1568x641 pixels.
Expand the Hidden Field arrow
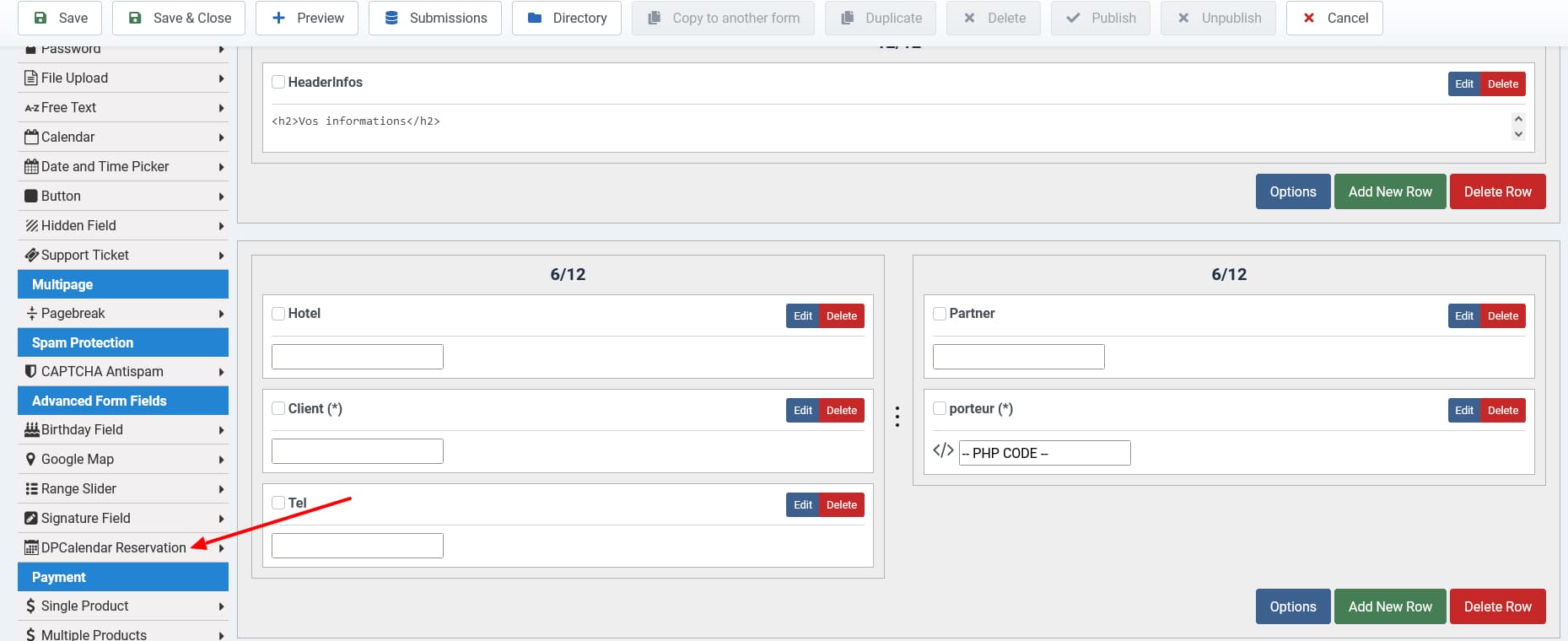coord(221,226)
